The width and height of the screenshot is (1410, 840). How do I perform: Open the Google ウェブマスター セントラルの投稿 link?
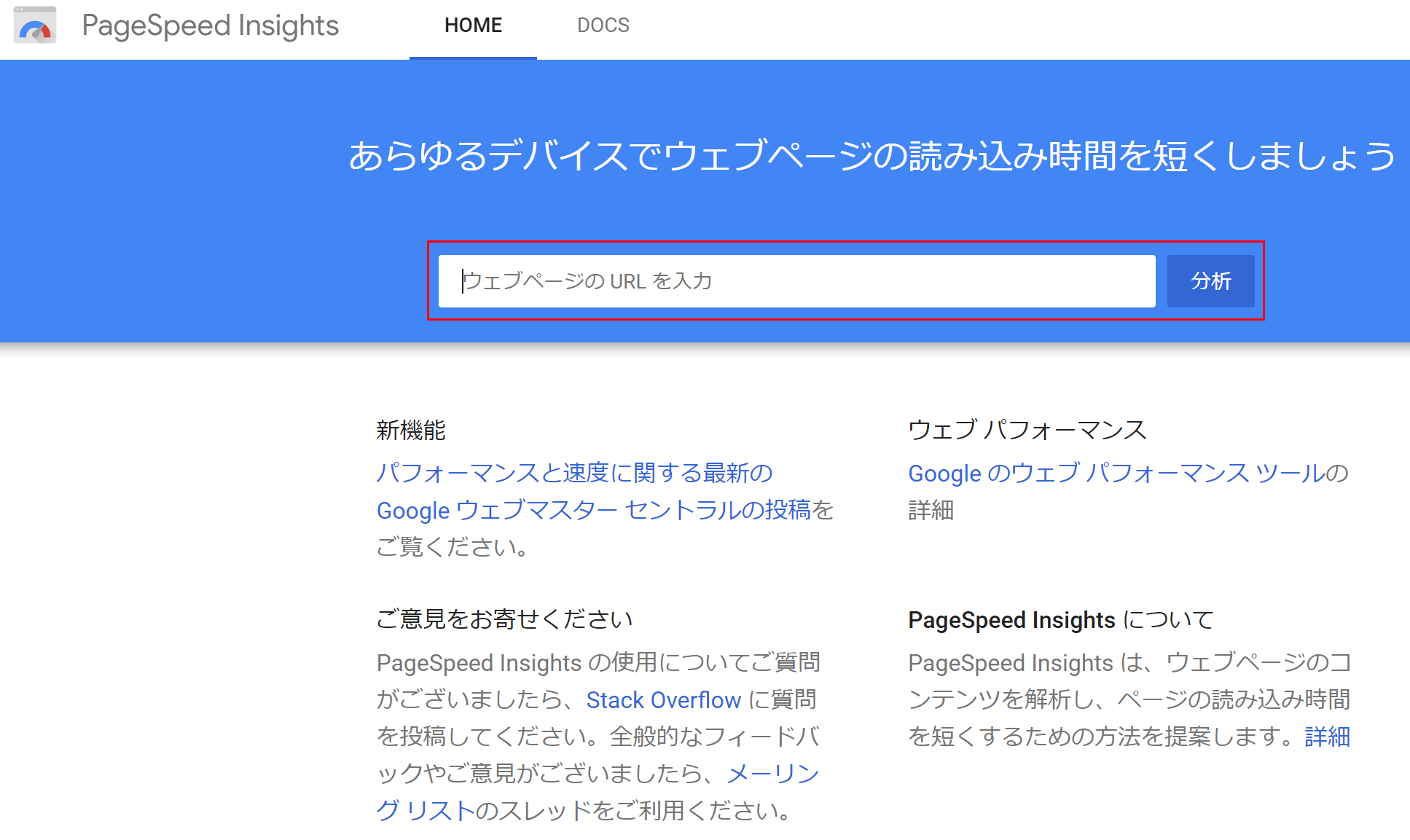pyautogui.click(x=593, y=510)
